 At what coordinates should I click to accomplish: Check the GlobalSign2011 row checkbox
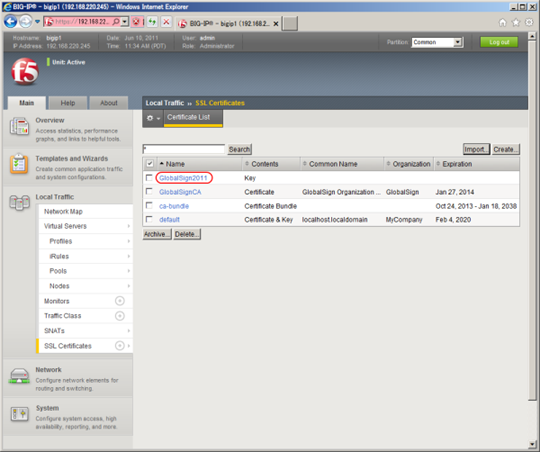coord(149,177)
